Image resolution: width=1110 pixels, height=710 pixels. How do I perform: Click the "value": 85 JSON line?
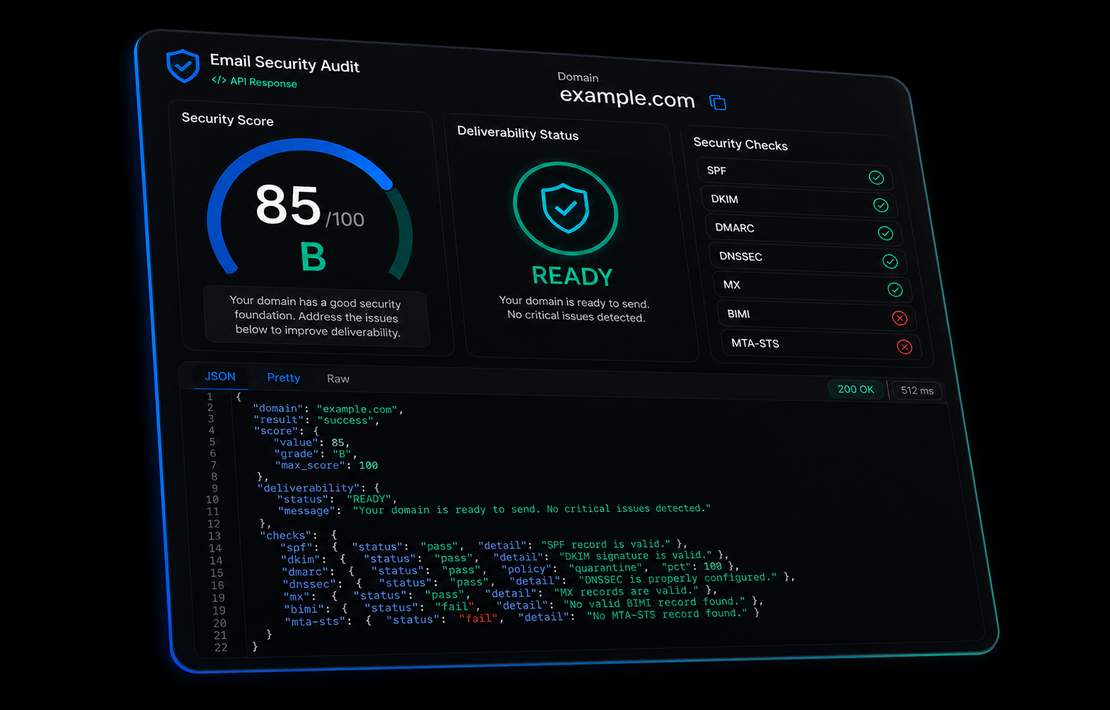(311, 442)
